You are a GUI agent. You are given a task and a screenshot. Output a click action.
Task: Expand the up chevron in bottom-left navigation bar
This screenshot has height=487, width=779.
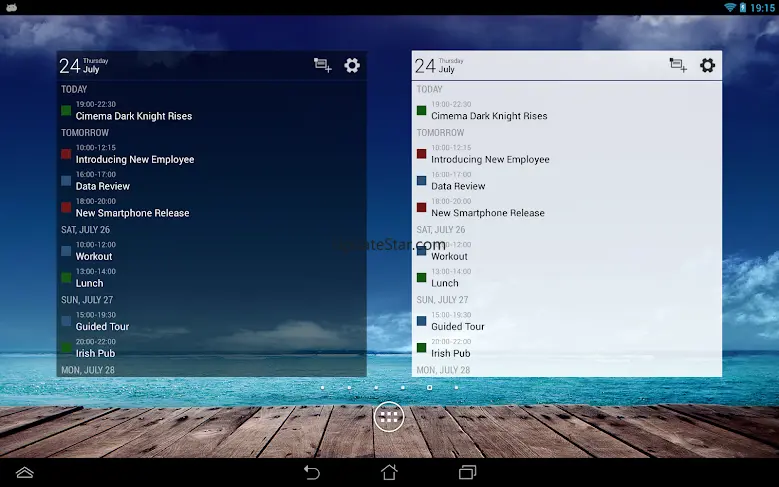[25, 472]
